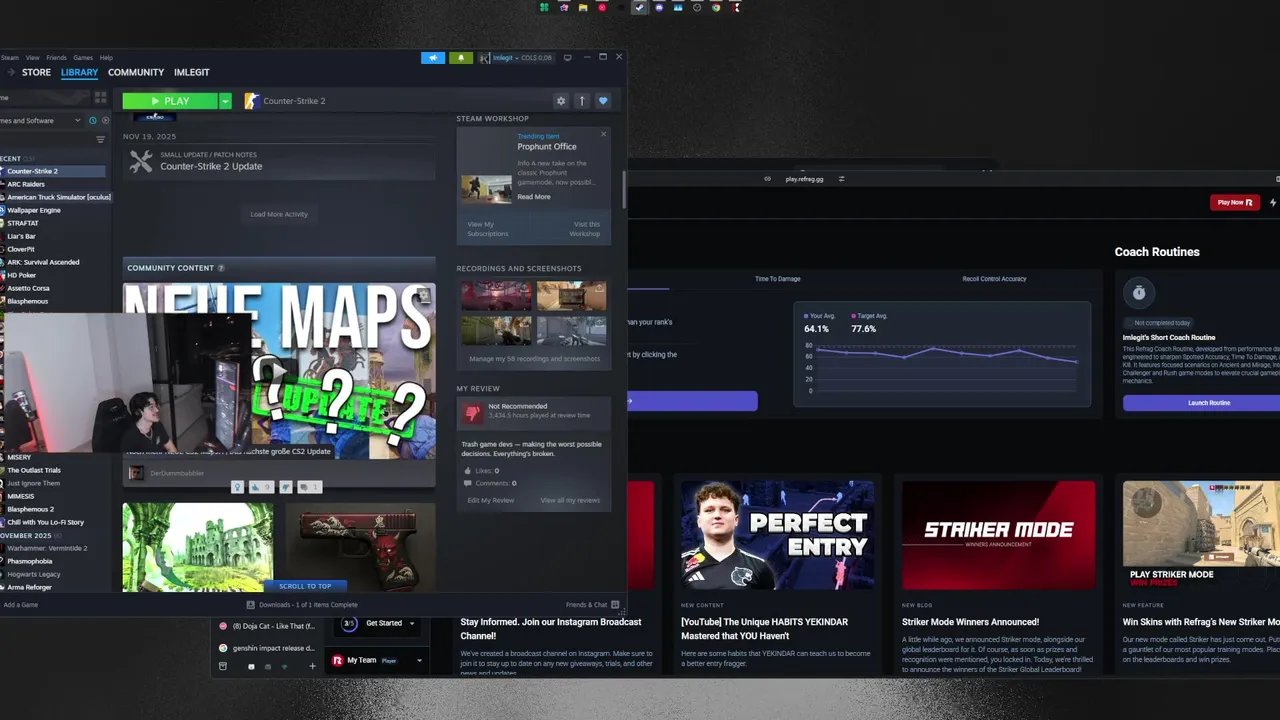Viewport: 1280px width, 720px height.
Task: Open the green ruins artwork thumbnail
Action: coord(197,547)
